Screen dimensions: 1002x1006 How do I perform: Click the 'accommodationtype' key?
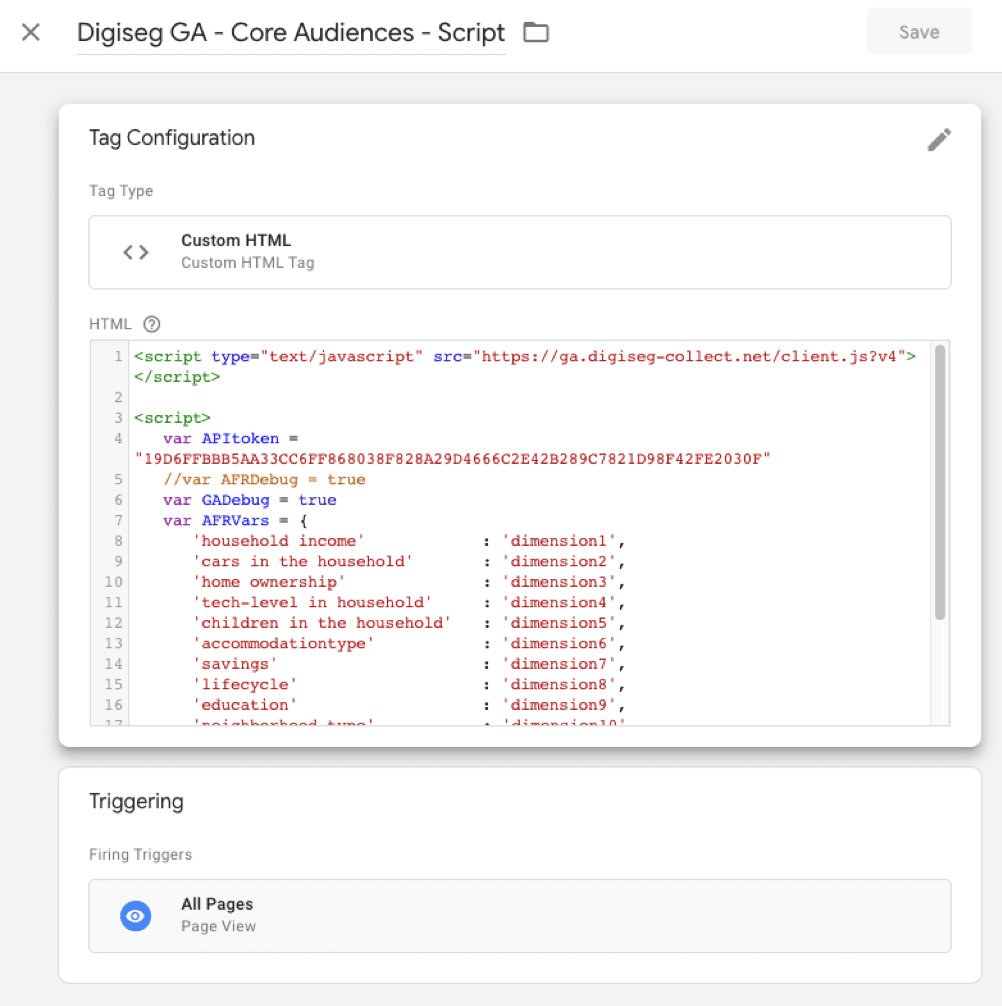click(x=284, y=644)
